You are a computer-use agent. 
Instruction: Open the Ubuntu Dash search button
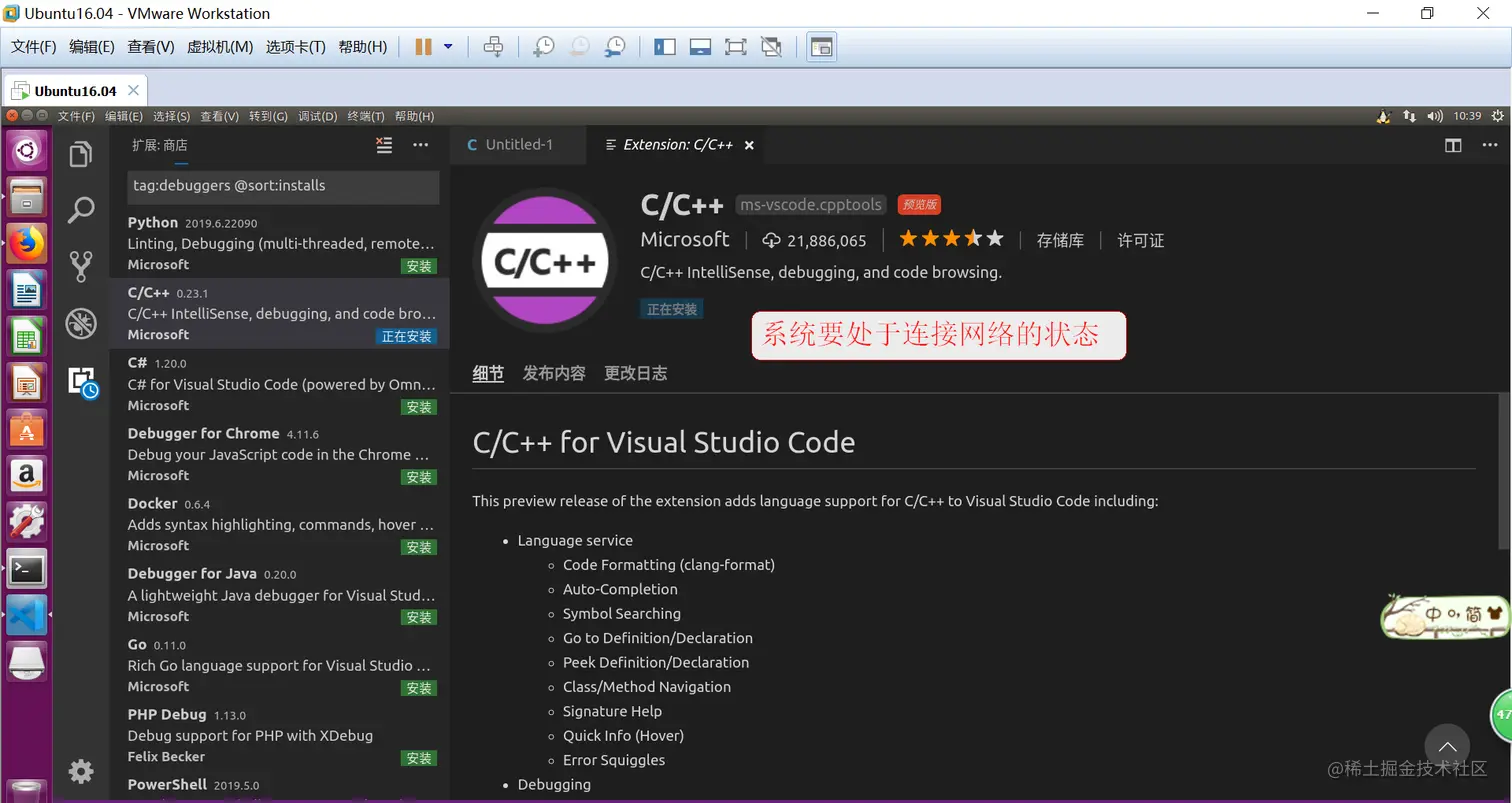[x=26, y=150]
